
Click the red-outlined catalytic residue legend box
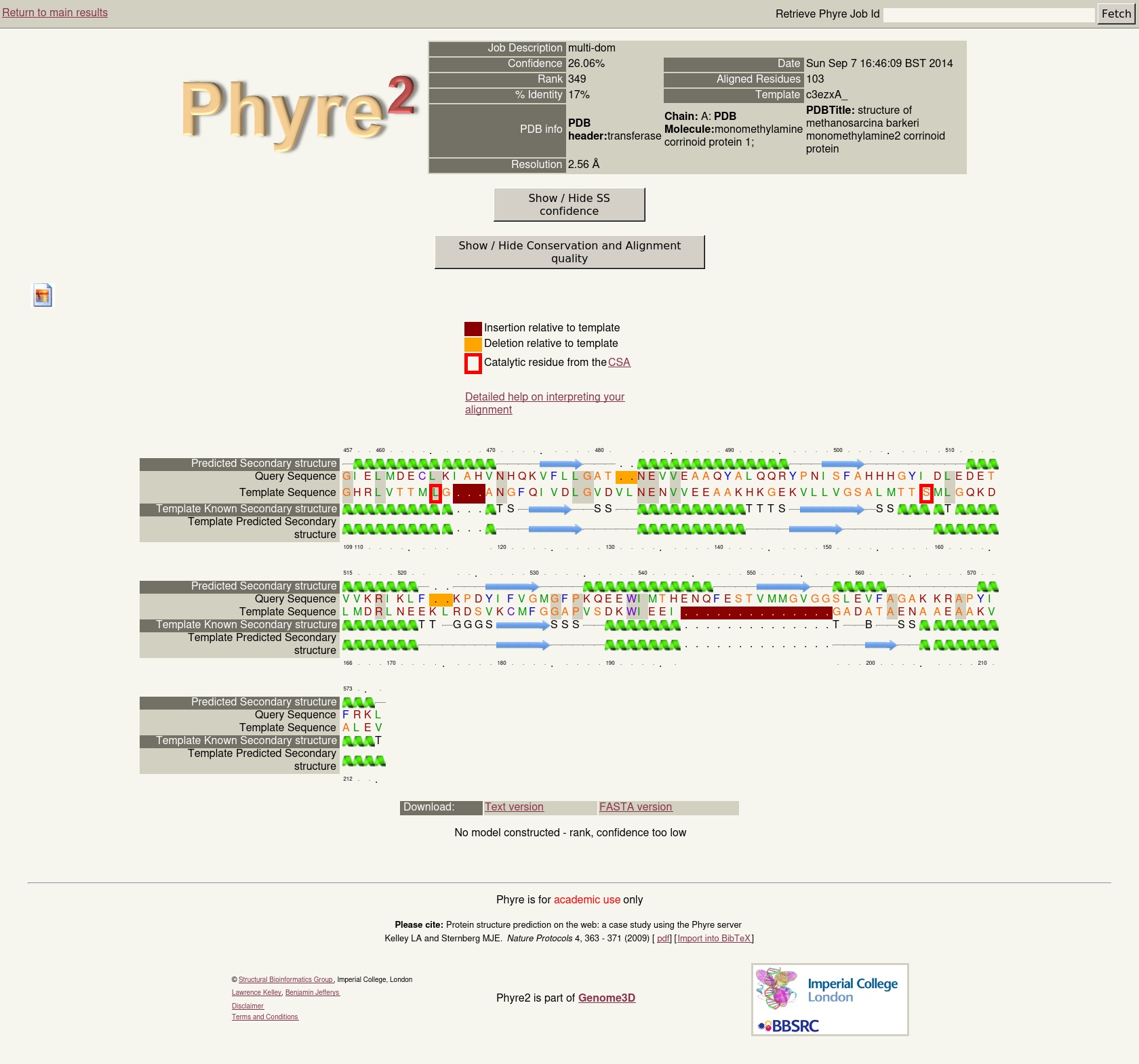473,363
